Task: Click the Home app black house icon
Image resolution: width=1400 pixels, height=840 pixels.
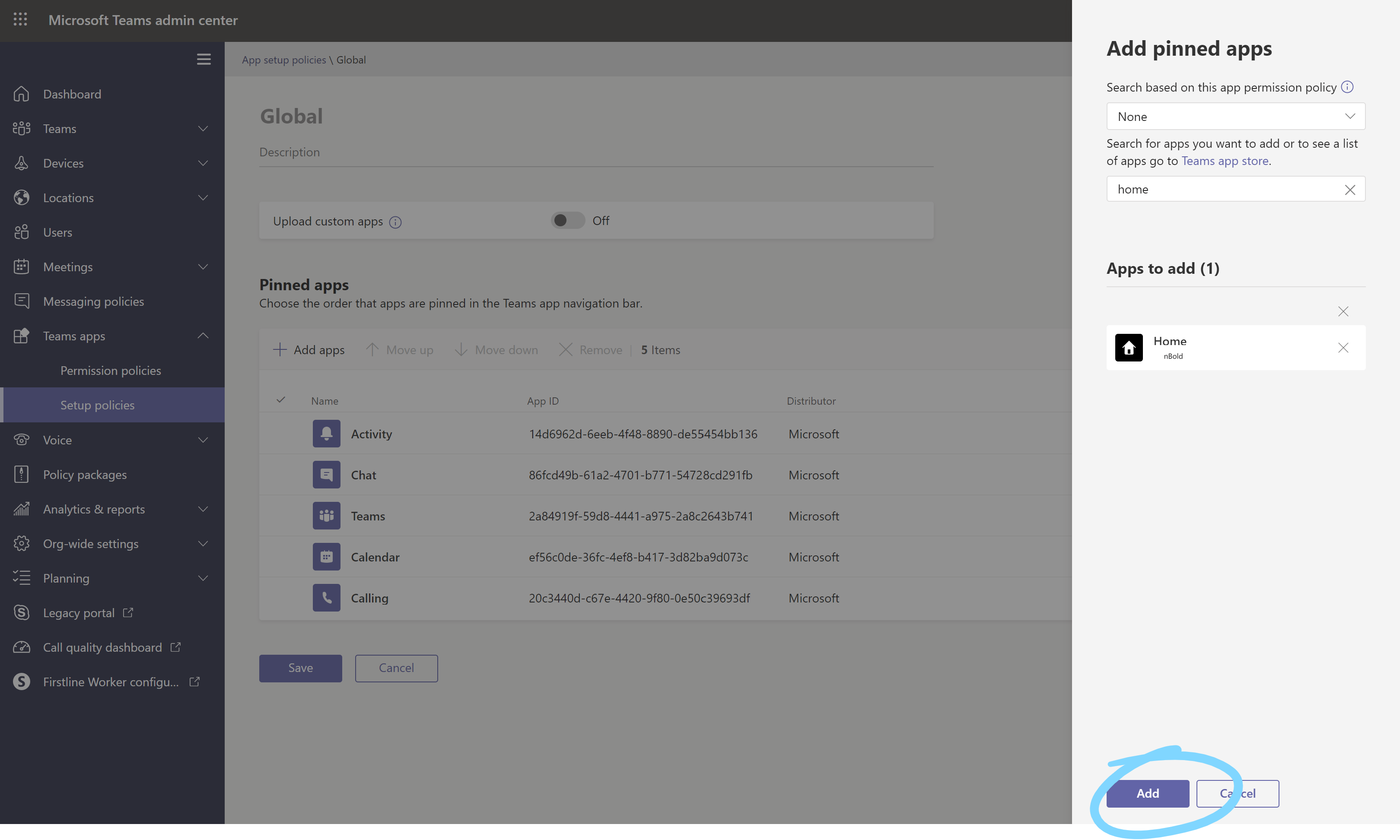Action: [x=1129, y=348]
